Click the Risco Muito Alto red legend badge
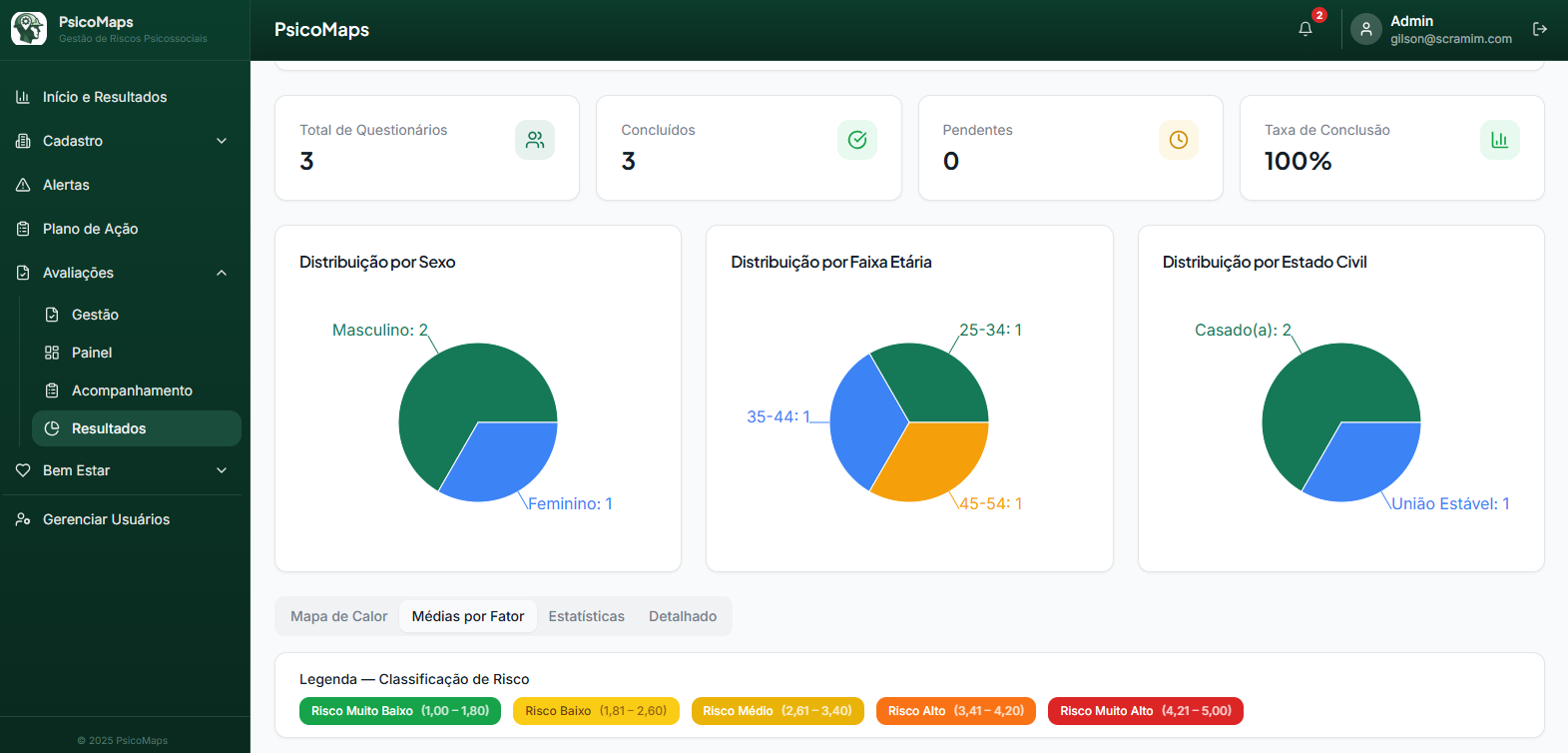Viewport: 1568px width, 753px height. [1145, 711]
